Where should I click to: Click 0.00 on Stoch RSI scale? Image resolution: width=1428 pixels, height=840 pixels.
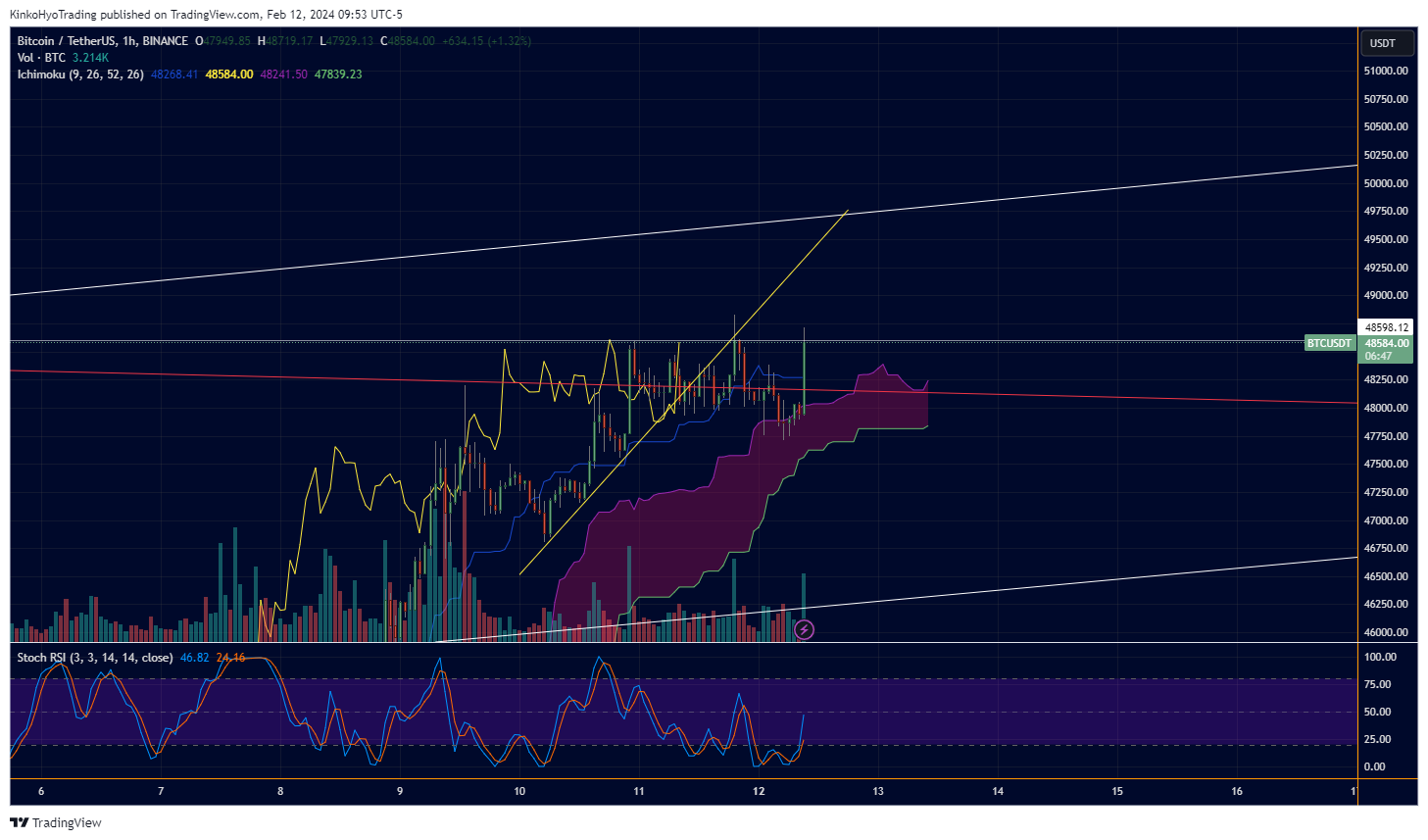coord(1374,766)
